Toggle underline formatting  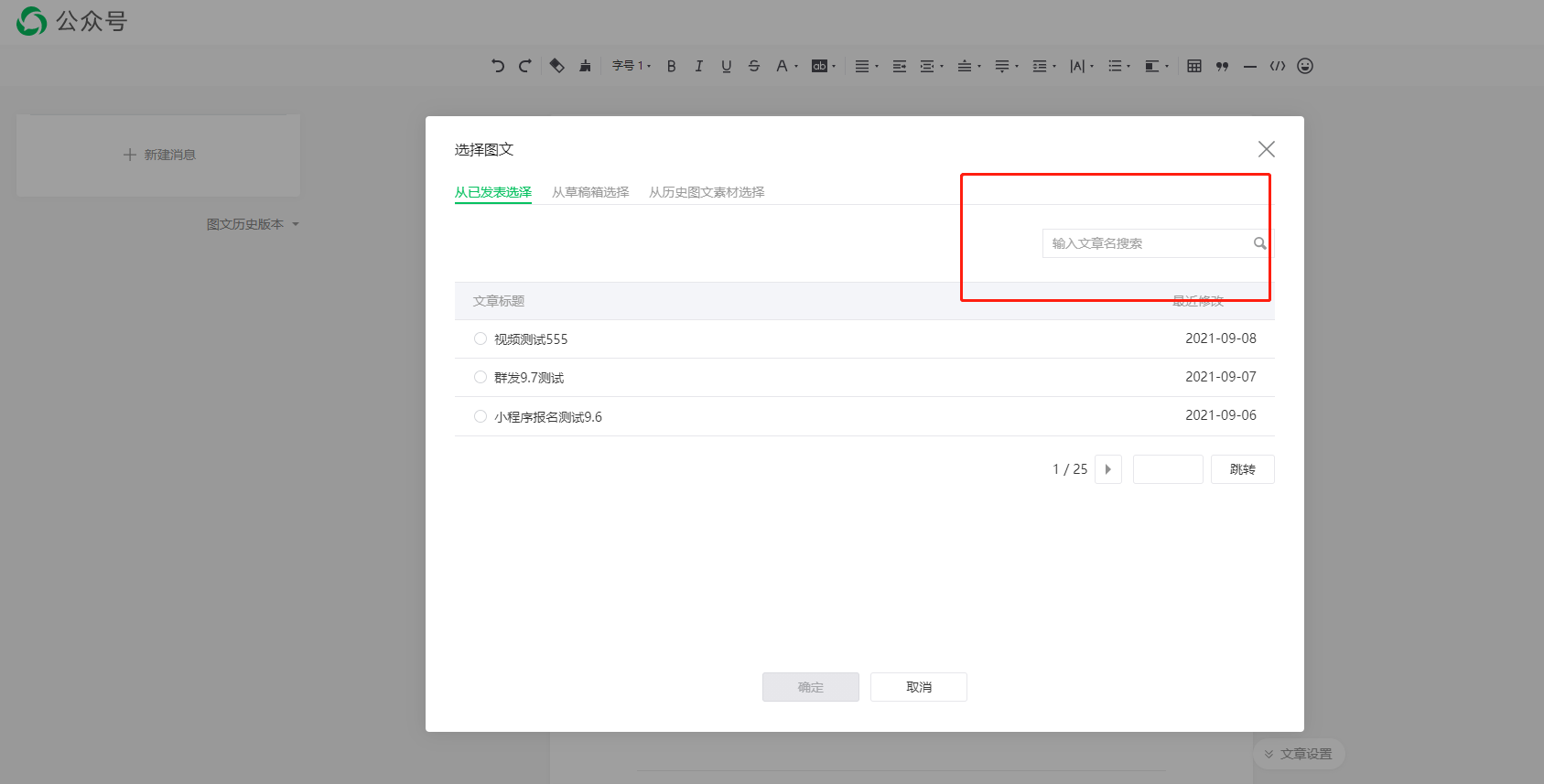pyautogui.click(x=727, y=66)
